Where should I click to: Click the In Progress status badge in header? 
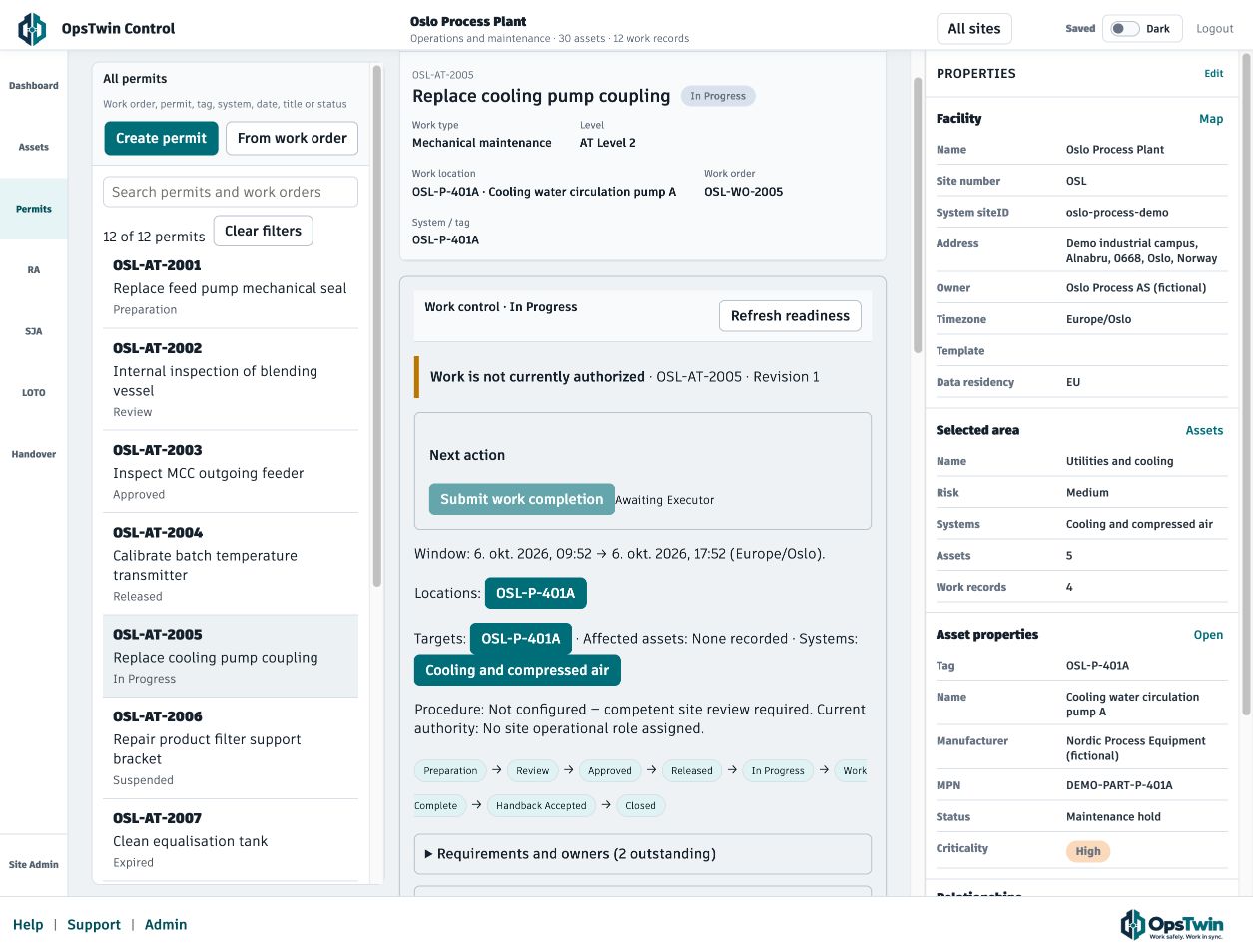718,96
